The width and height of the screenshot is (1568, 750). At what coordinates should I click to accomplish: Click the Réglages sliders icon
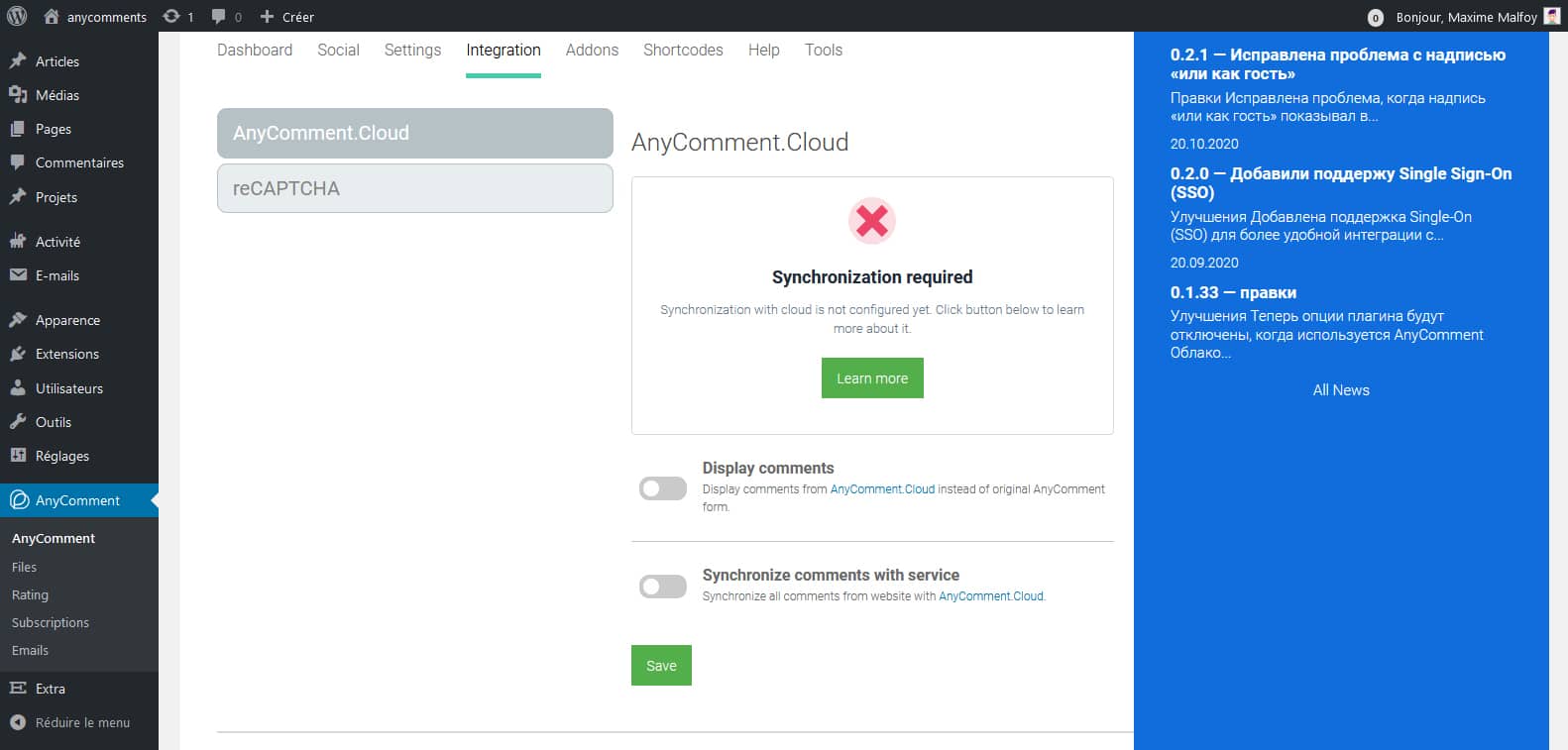[18, 456]
